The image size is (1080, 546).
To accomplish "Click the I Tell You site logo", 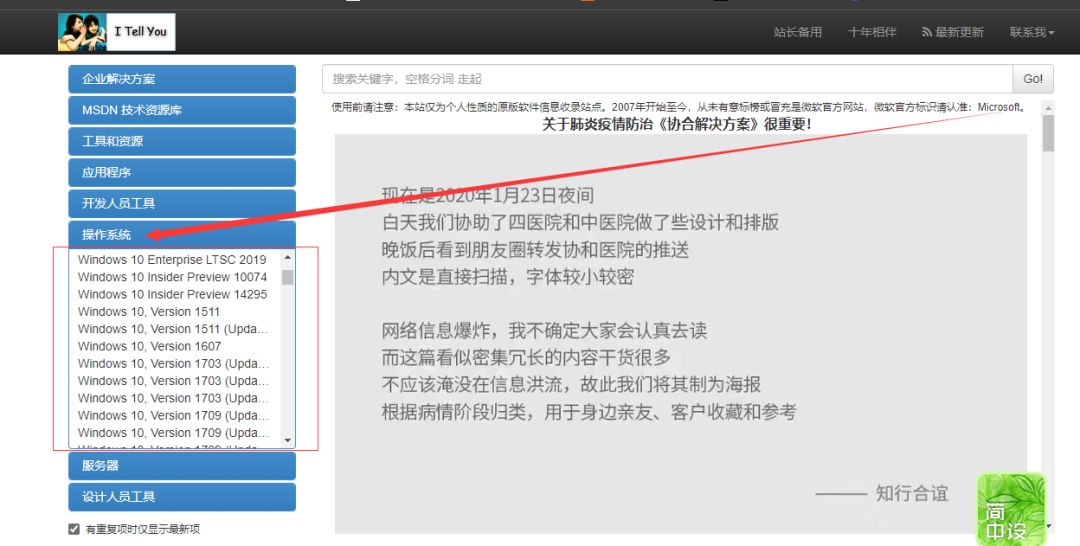I will pos(116,32).
